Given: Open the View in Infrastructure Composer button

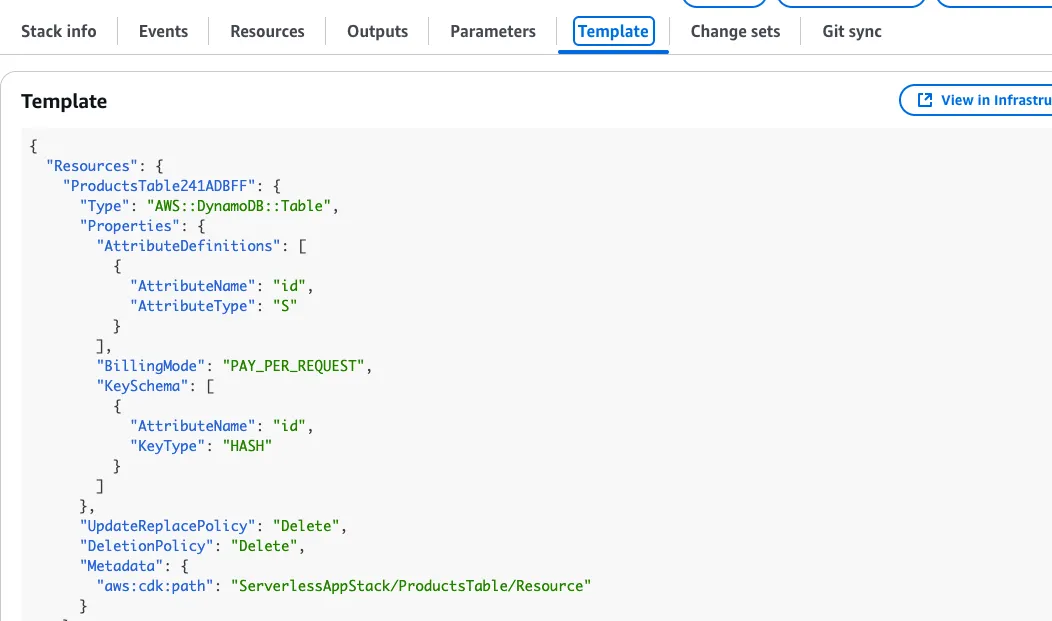Looking at the screenshot, I should [x=976, y=100].
